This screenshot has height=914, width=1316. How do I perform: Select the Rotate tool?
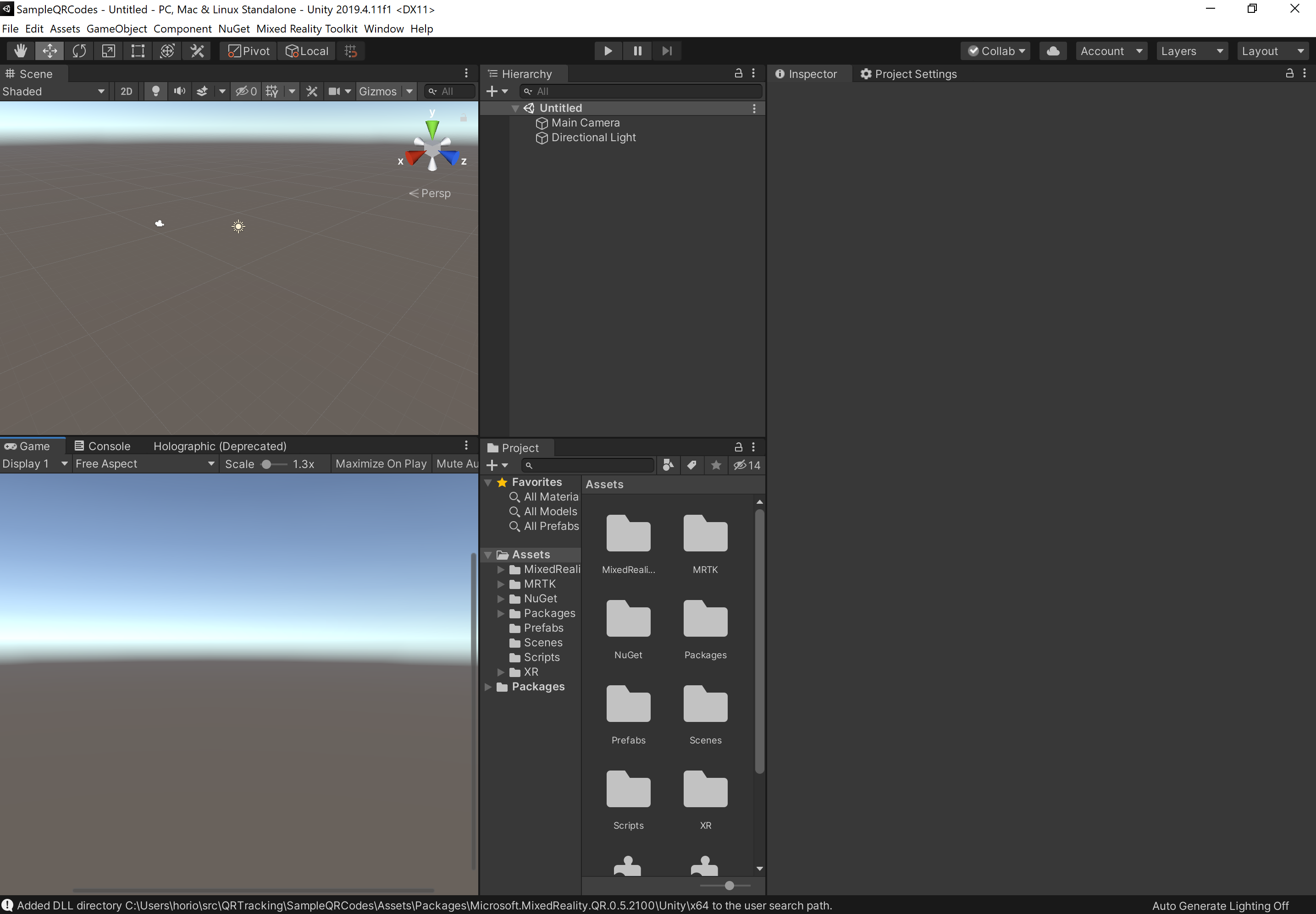pyautogui.click(x=79, y=51)
